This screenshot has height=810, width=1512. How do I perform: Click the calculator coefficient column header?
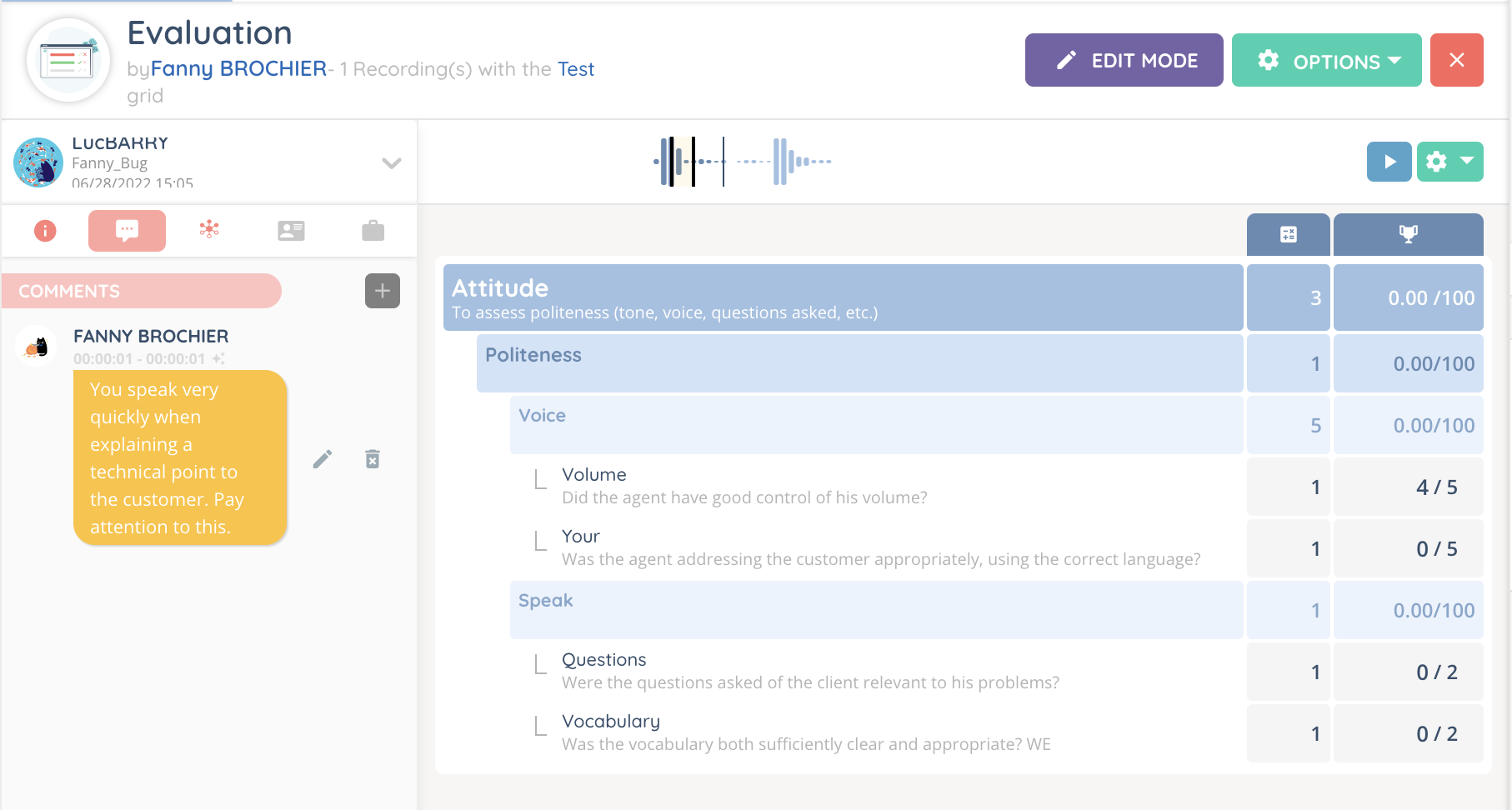coord(1288,235)
